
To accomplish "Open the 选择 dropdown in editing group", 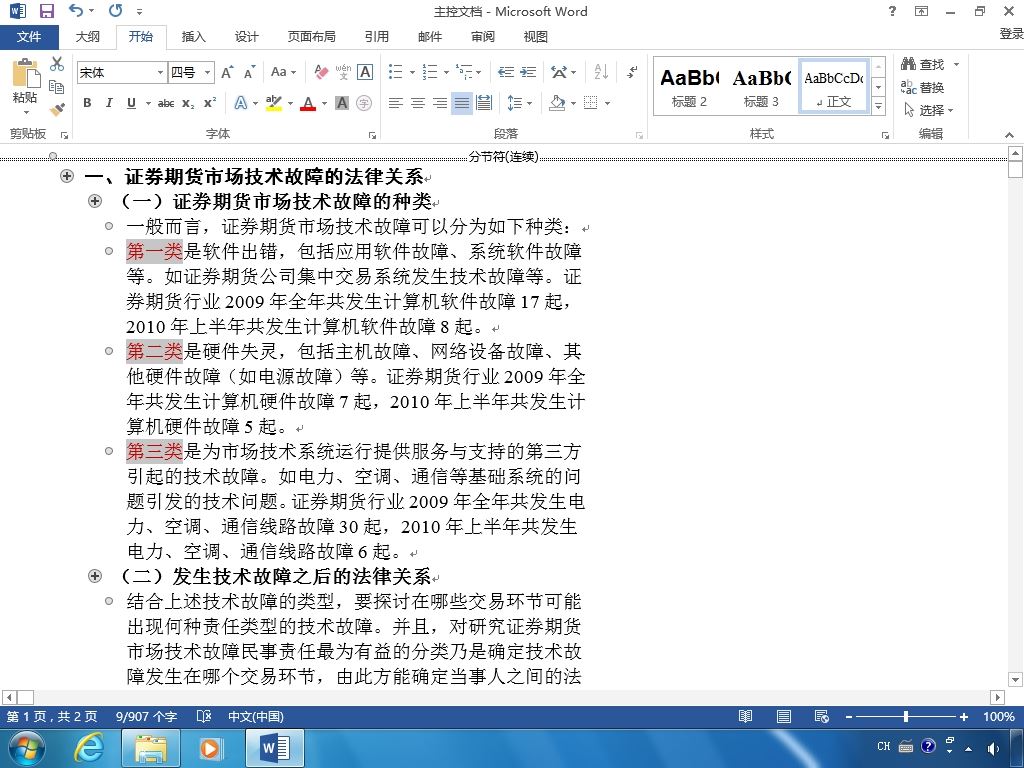I will click(930, 110).
